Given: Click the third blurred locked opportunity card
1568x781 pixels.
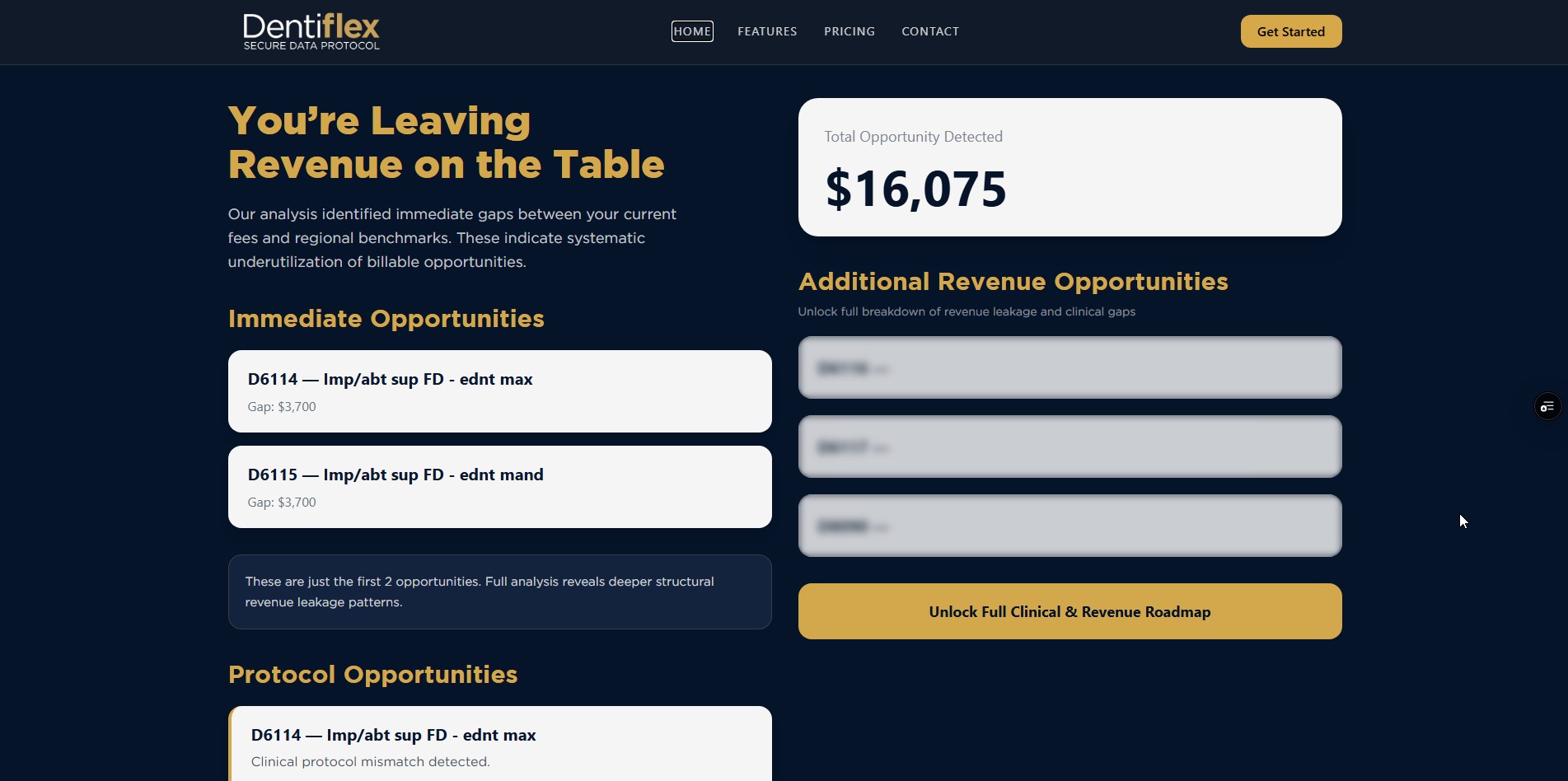Looking at the screenshot, I should click(1070, 526).
